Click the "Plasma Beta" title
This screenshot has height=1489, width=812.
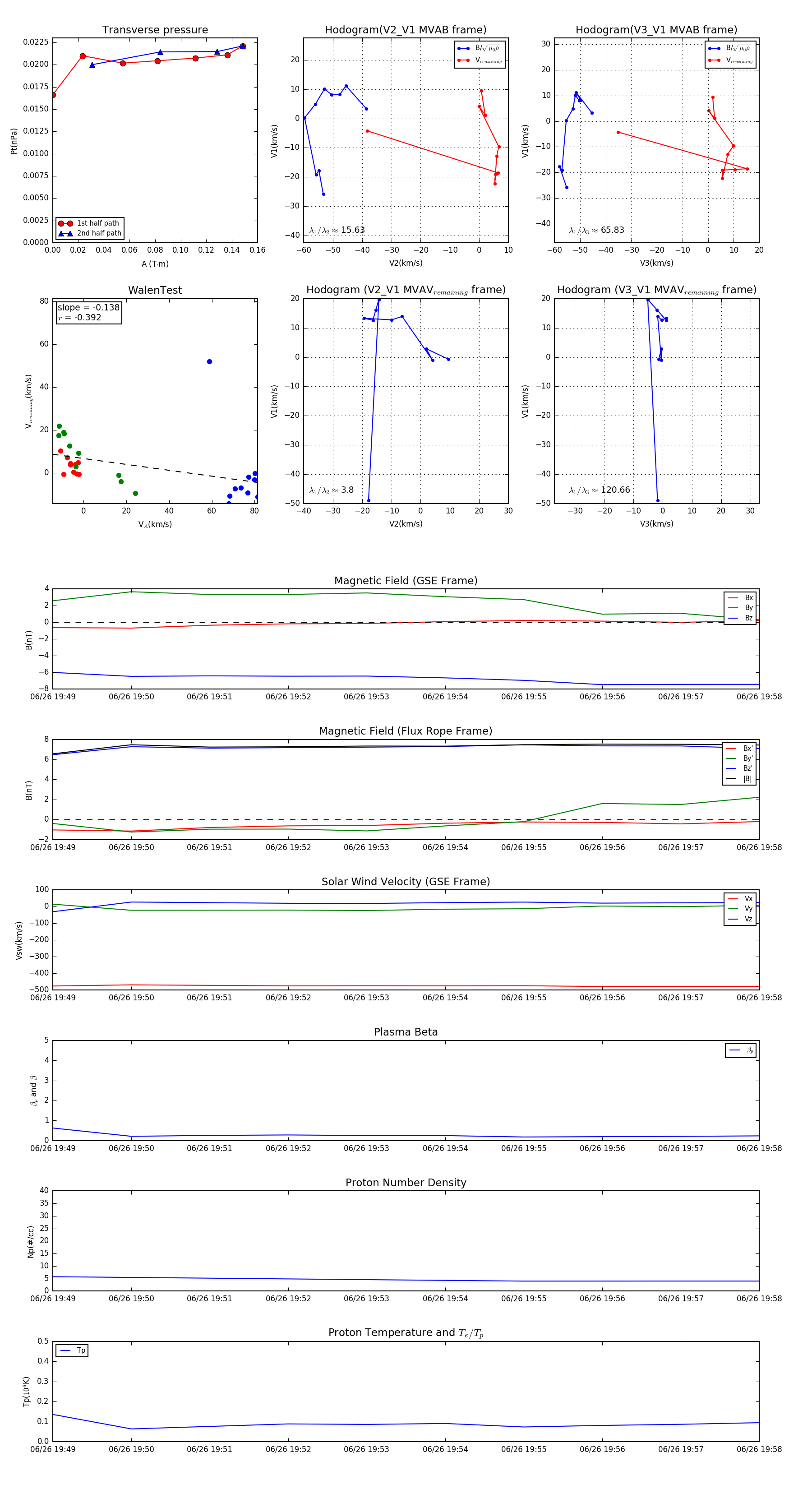pyautogui.click(x=406, y=1032)
